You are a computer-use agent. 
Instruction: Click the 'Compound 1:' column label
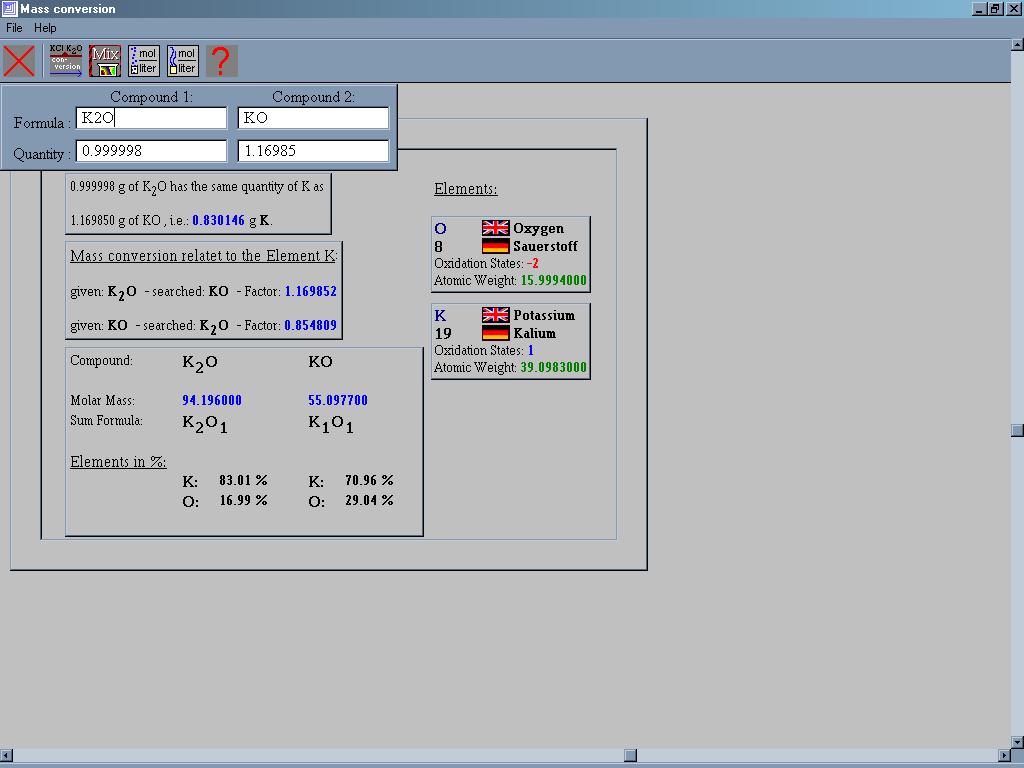pos(152,97)
